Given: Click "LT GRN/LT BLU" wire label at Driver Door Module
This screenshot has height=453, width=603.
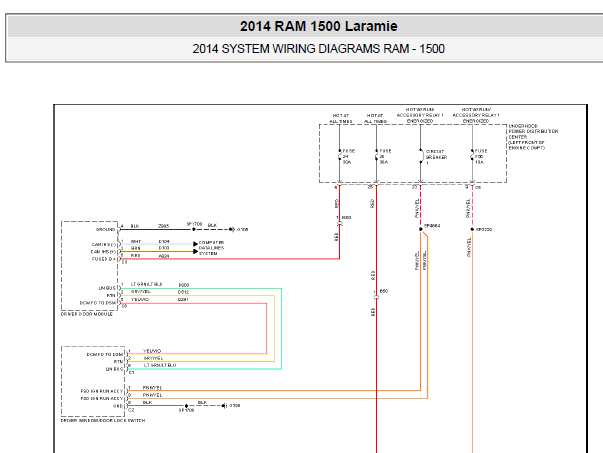Looking at the screenshot, I should click(x=147, y=284).
